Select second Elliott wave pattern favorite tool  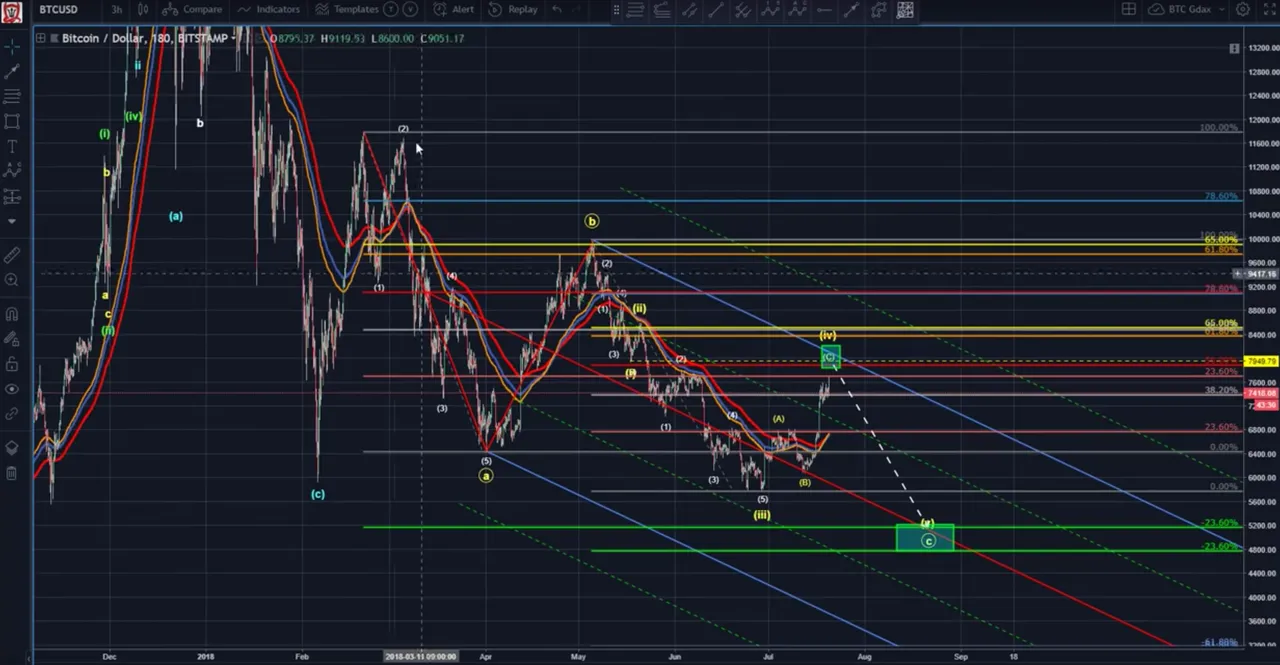(x=797, y=10)
